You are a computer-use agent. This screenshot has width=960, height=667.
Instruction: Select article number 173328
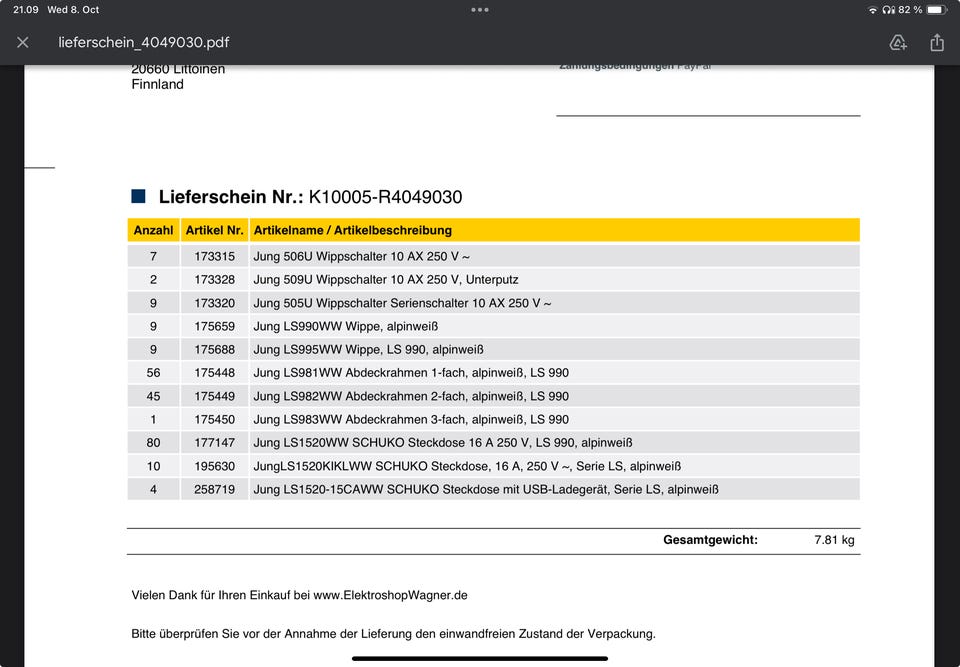tap(214, 280)
